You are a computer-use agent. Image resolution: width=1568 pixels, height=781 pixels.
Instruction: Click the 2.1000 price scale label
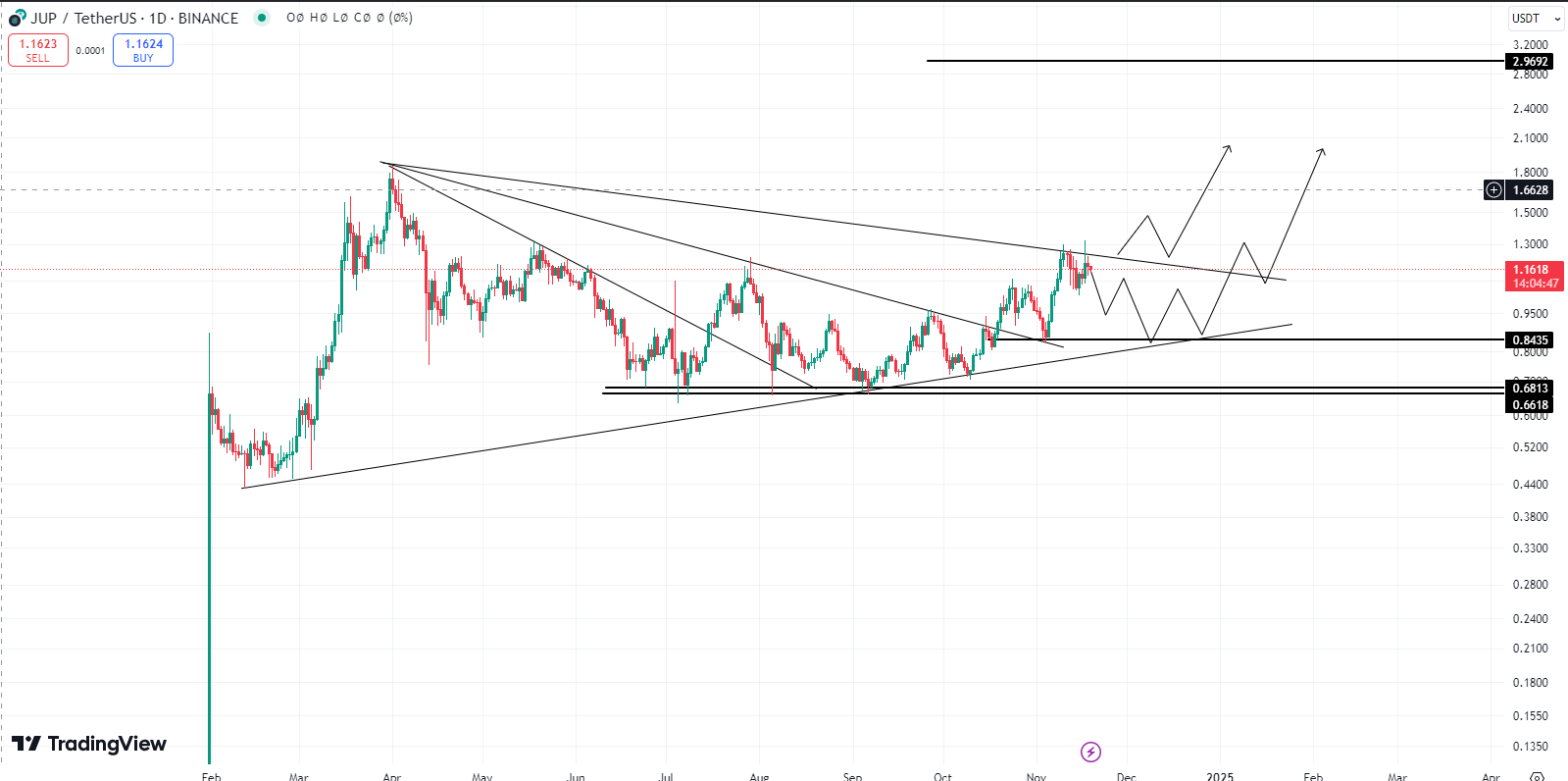point(1530,138)
